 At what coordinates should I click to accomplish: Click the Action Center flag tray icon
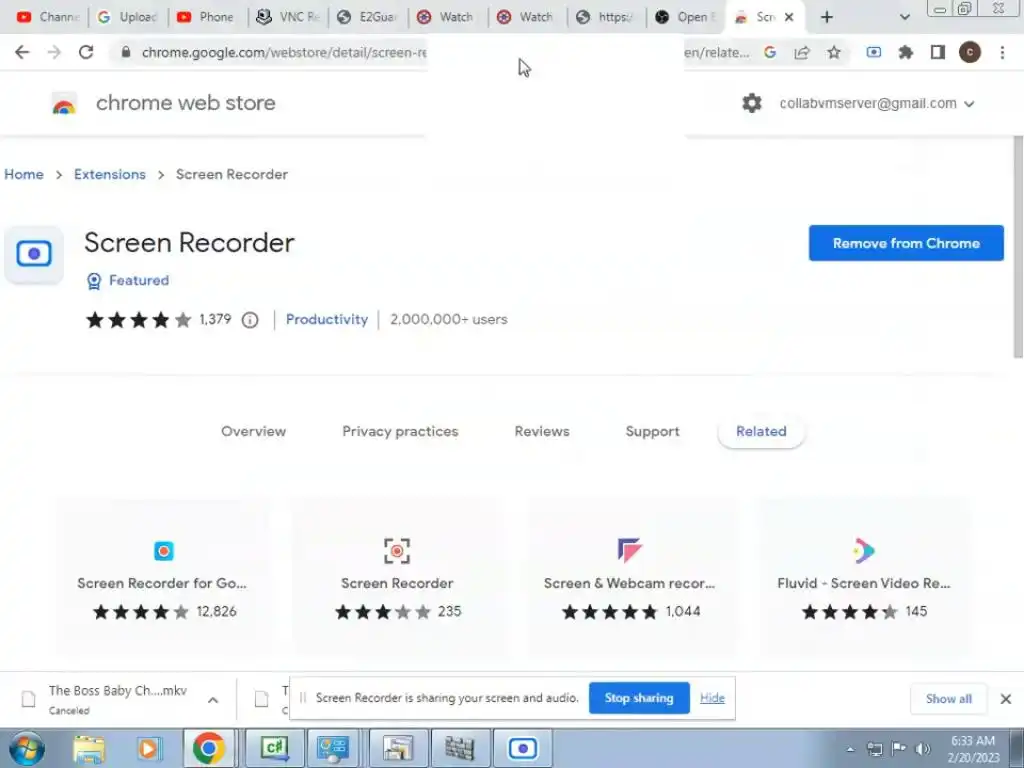899,748
